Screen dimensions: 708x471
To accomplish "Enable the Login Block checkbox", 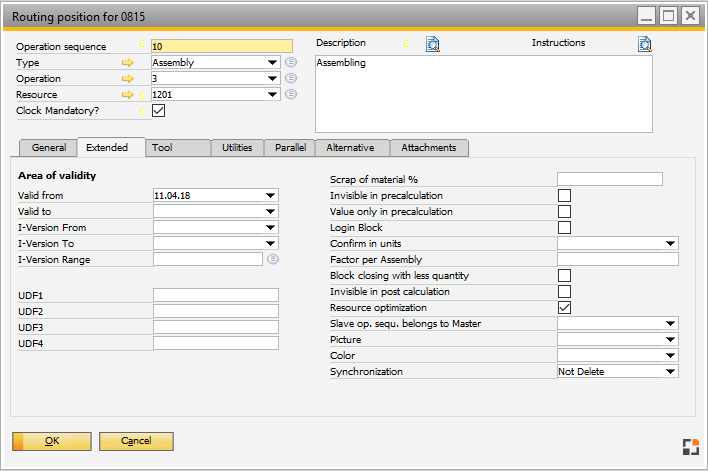I will [x=564, y=228].
